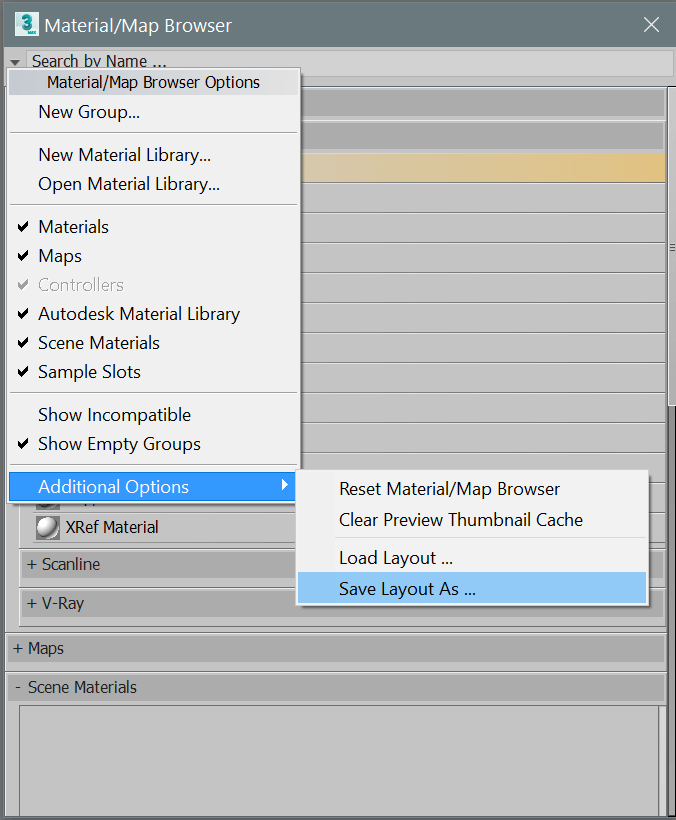Close the Material/Map Browser window
Image resolution: width=676 pixels, height=820 pixels.
click(x=651, y=25)
